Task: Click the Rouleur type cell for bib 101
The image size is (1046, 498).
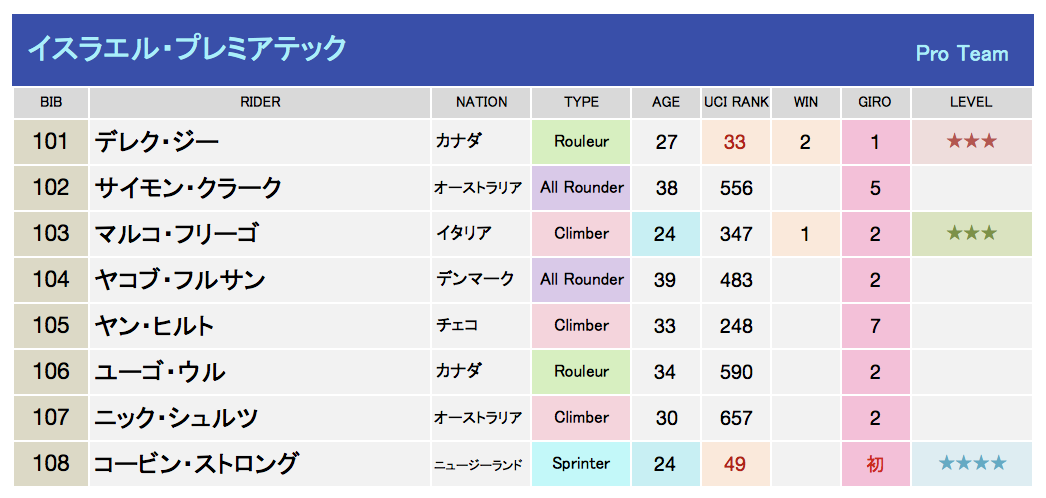Action: point(581,142)
